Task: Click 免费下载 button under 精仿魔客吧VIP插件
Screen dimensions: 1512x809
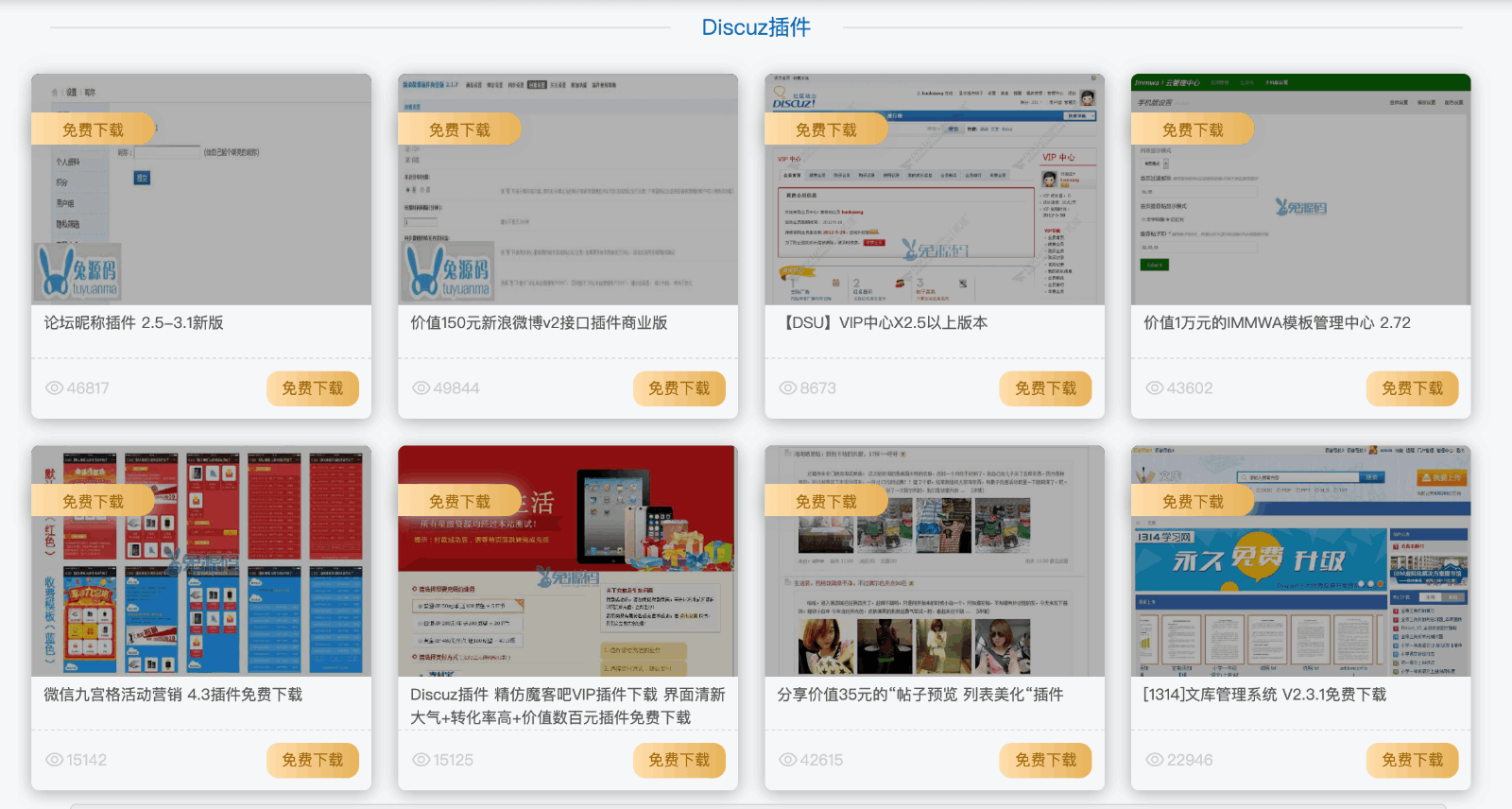Action: [x=679, y=760]
